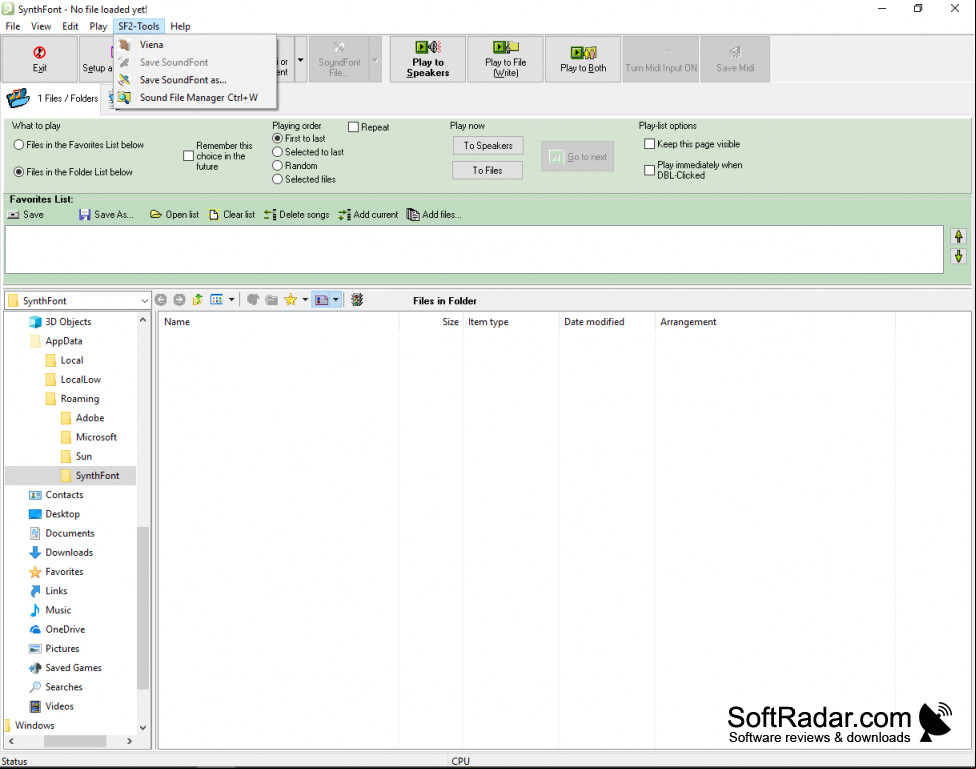Click the SoundFont File toolbar button
Screen dimensions: 976x769
click(x=339, y=59)
